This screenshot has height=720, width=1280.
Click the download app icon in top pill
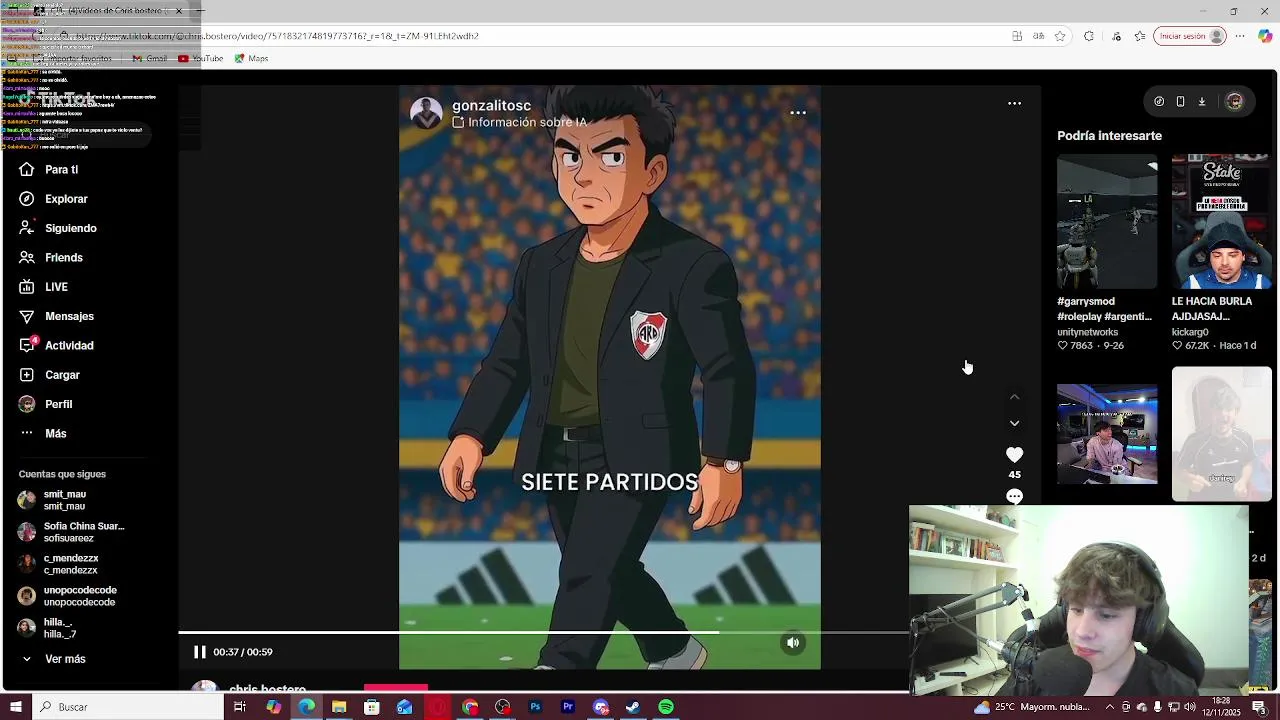pyautogui.click(x=1202, y=102)
